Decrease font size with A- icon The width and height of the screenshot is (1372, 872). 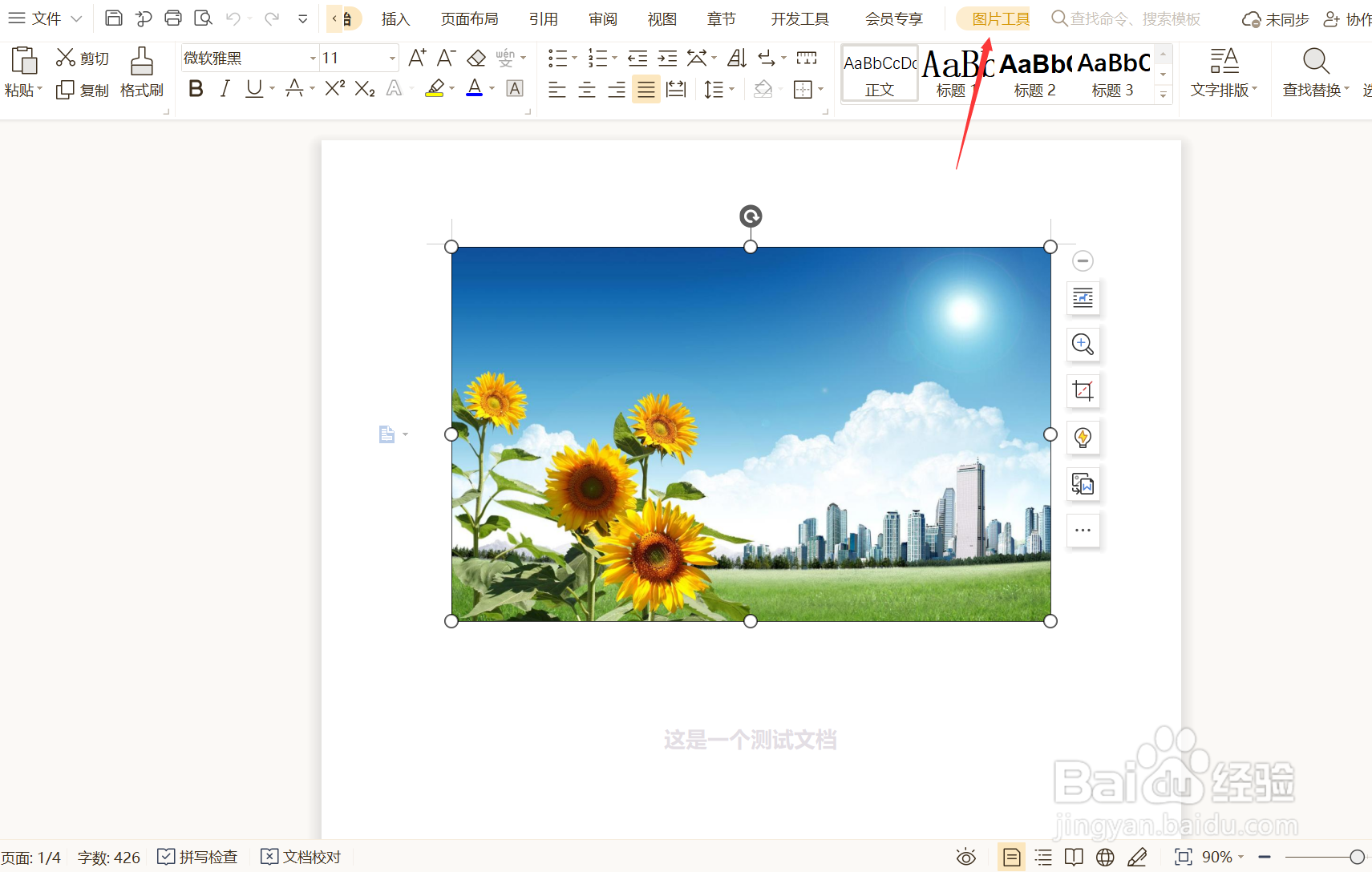tap(446, 58)
